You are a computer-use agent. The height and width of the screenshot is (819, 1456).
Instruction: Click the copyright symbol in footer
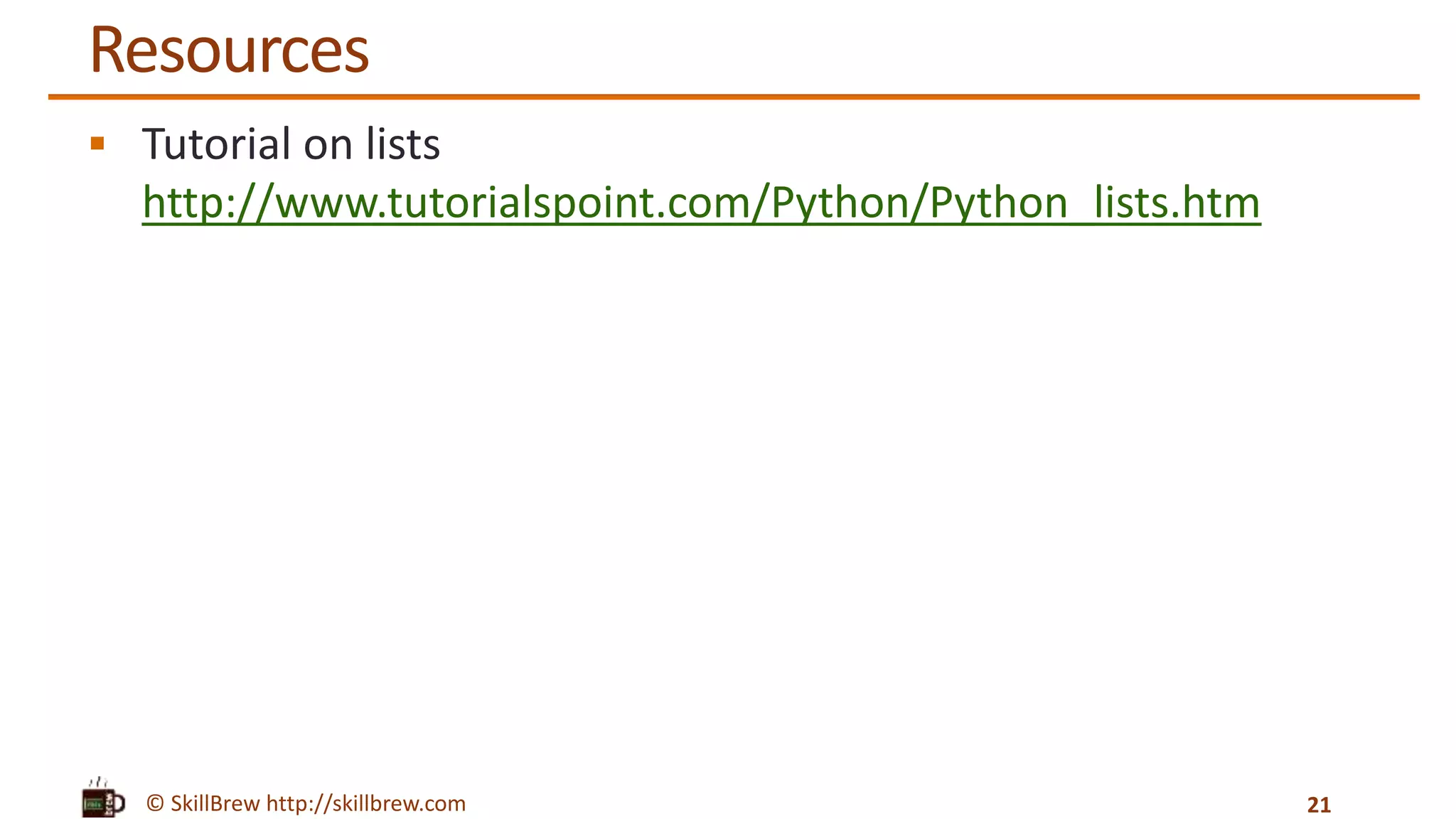155,803
